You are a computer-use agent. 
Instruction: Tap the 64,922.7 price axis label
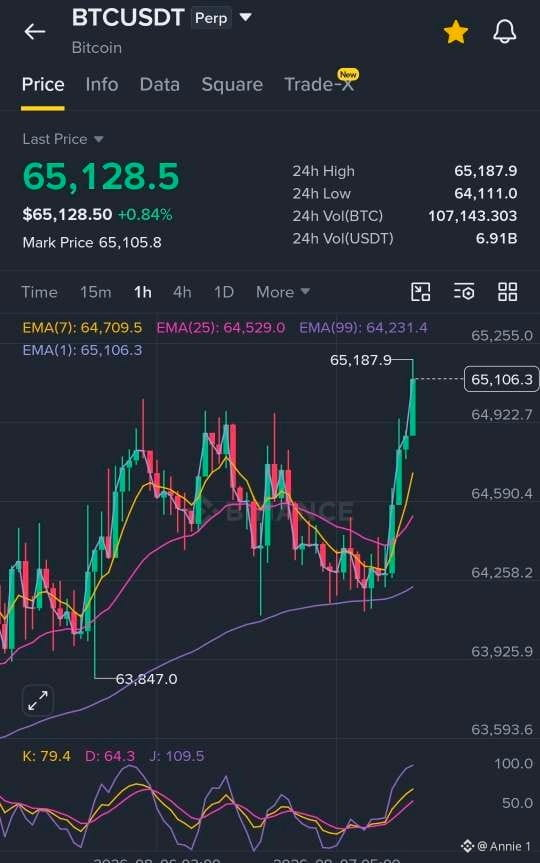click(x=502, y=414)
